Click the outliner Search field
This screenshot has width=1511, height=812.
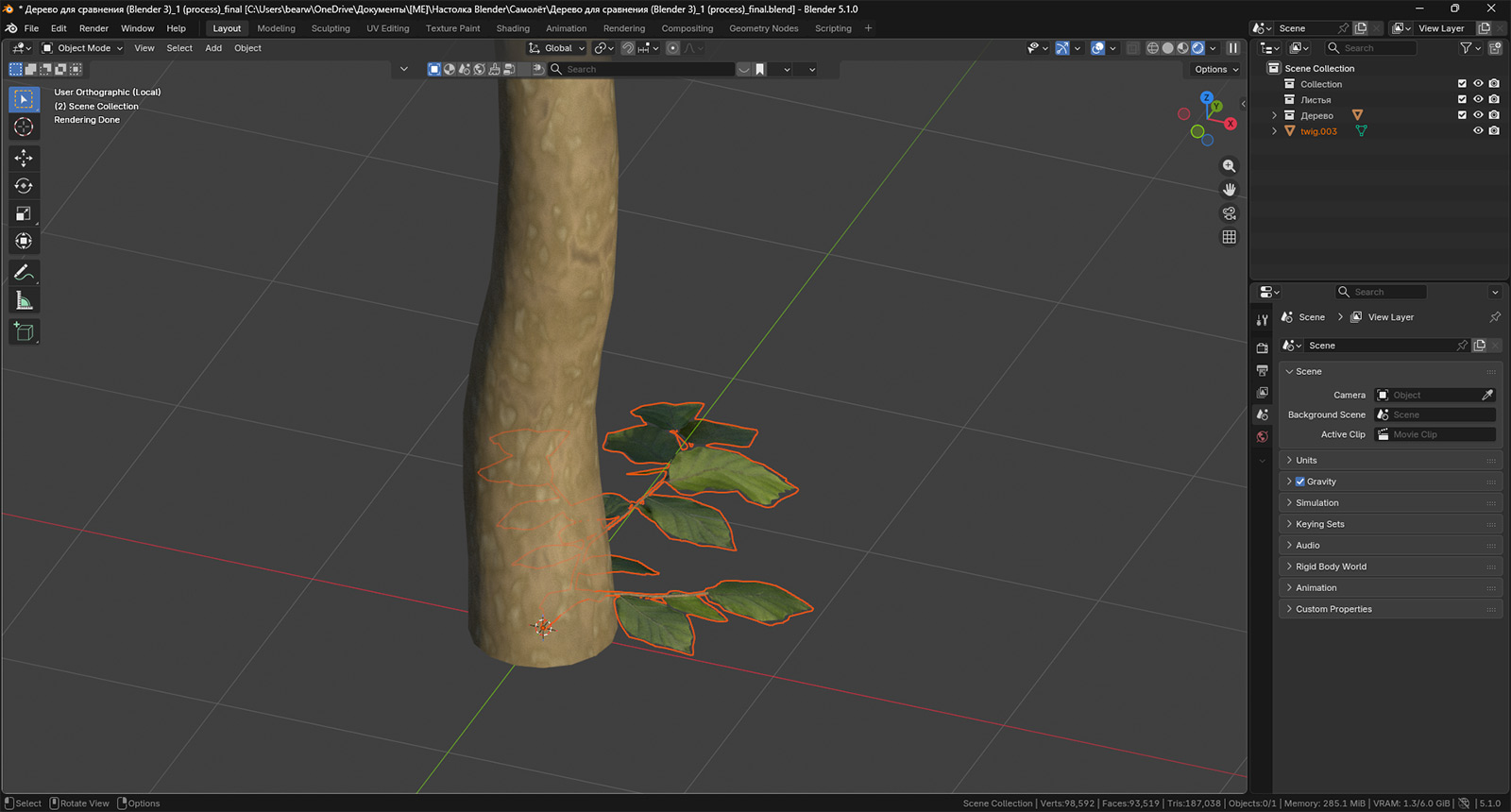[1370, 48]
